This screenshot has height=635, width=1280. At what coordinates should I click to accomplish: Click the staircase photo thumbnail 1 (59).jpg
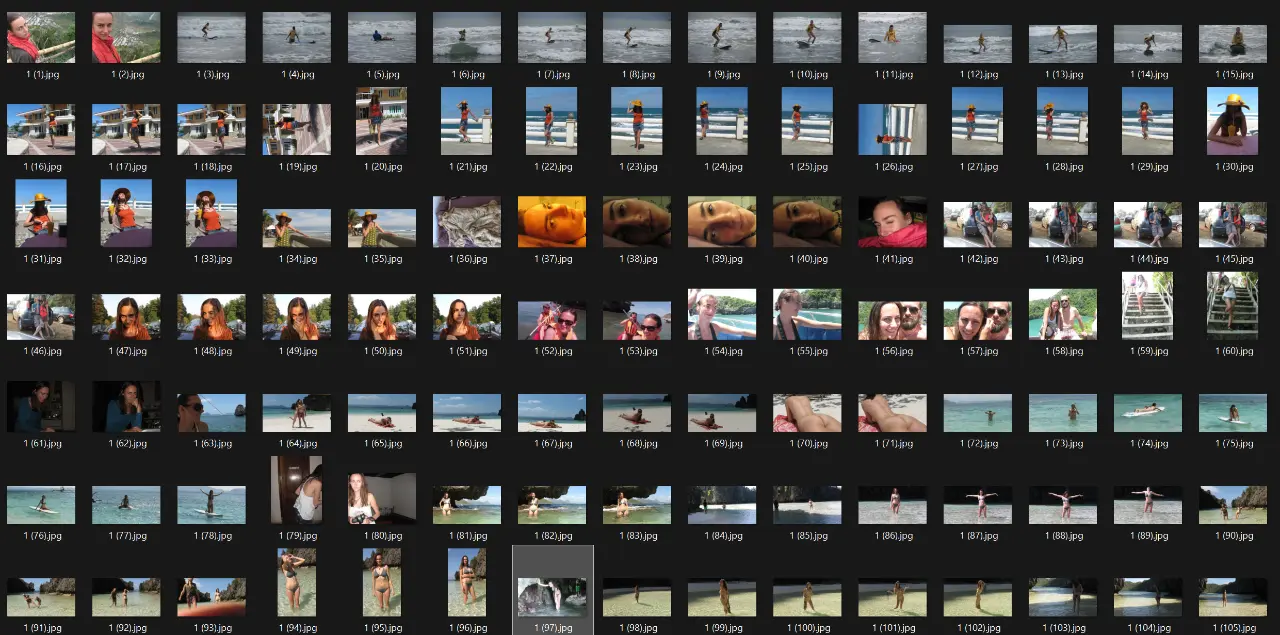point(1147,306)
